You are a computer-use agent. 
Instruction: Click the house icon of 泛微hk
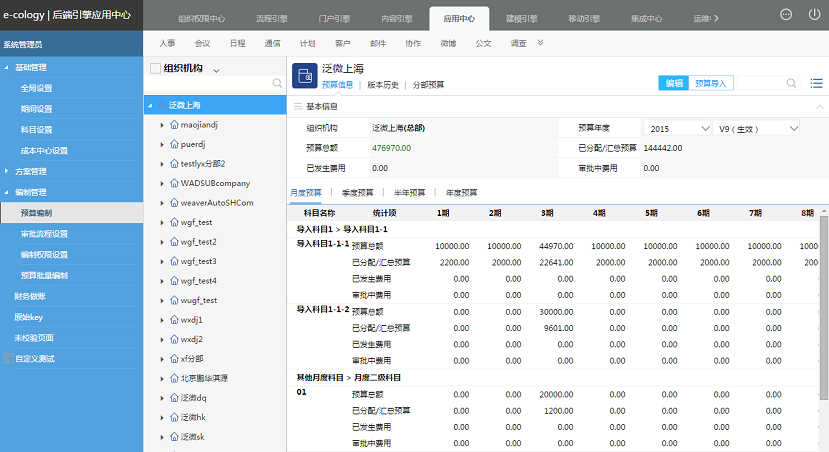tap(174, 417)
